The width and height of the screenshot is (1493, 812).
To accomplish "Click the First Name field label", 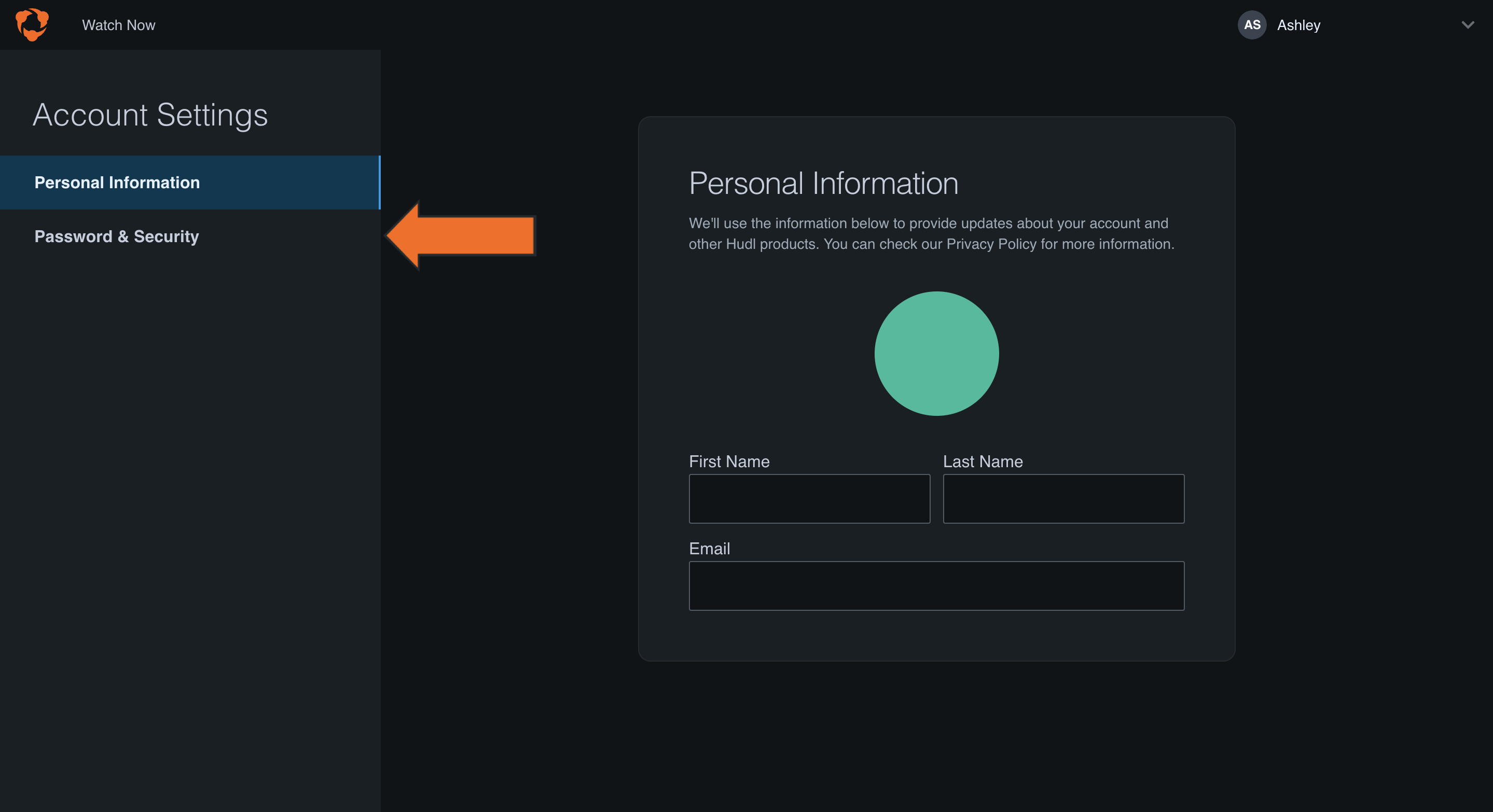I will [x=728, y=461].
